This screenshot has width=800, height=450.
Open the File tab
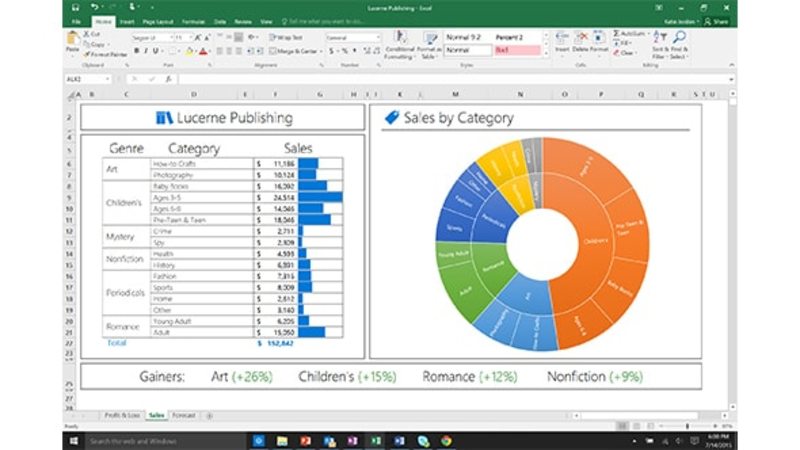[x=76, y=22]
